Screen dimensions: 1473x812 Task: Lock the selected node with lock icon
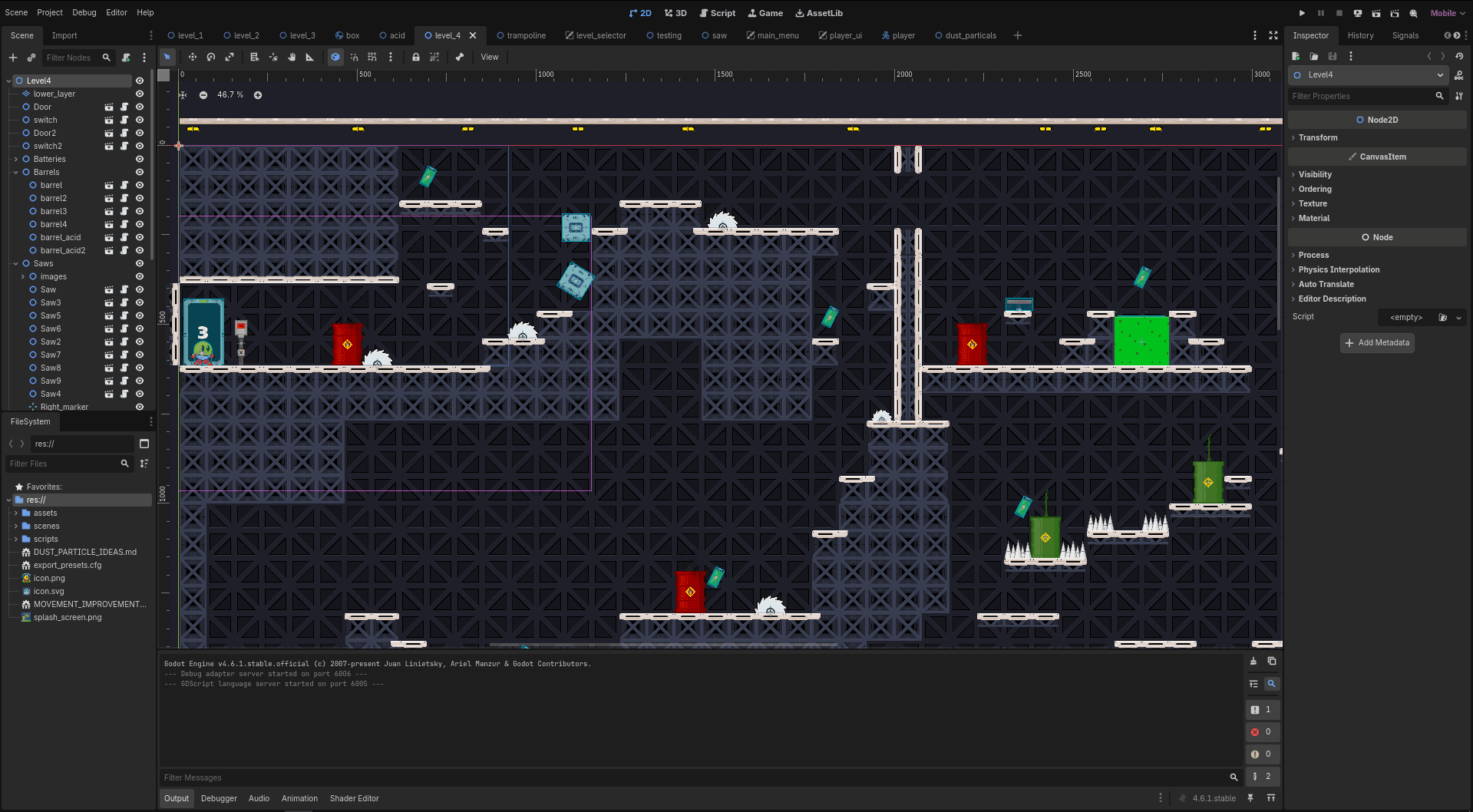416,57
